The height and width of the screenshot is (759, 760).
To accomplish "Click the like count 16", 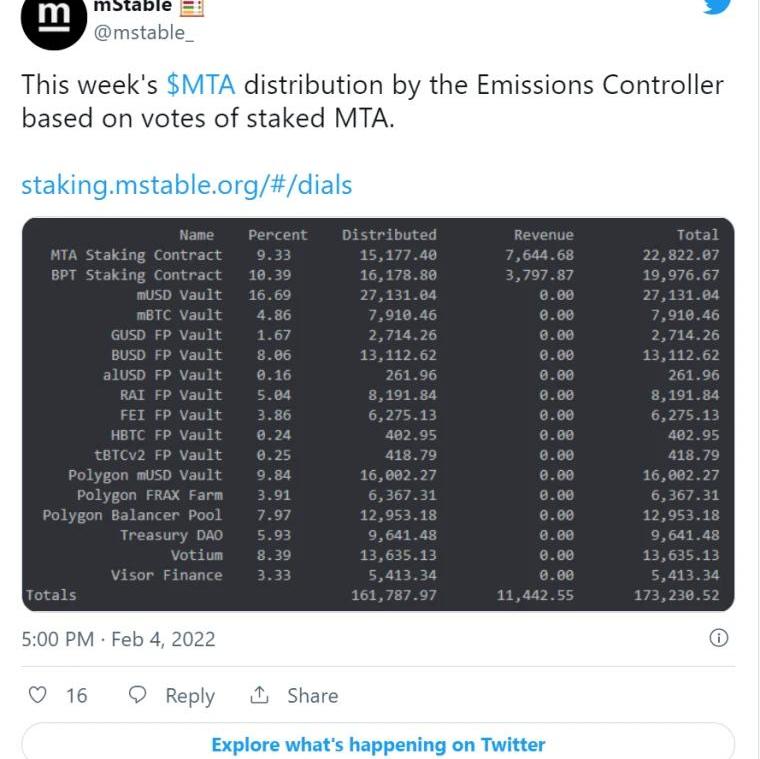I will coord(77,695).
